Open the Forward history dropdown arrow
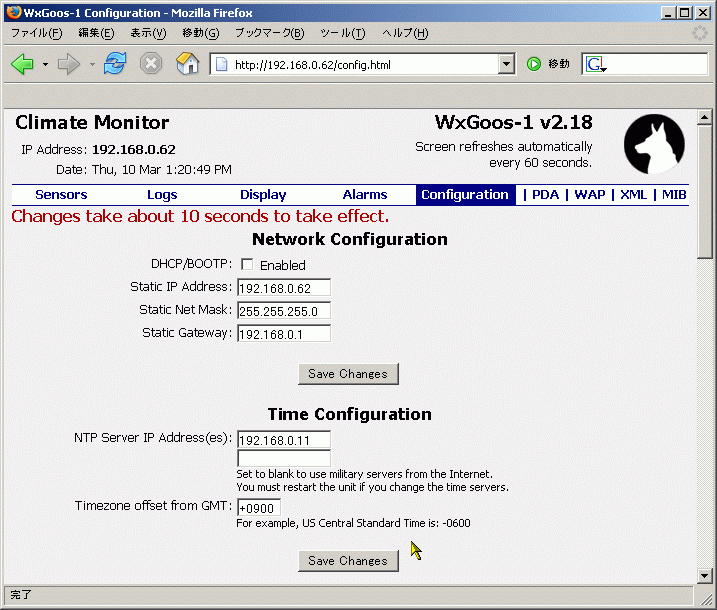 (92, 64)
